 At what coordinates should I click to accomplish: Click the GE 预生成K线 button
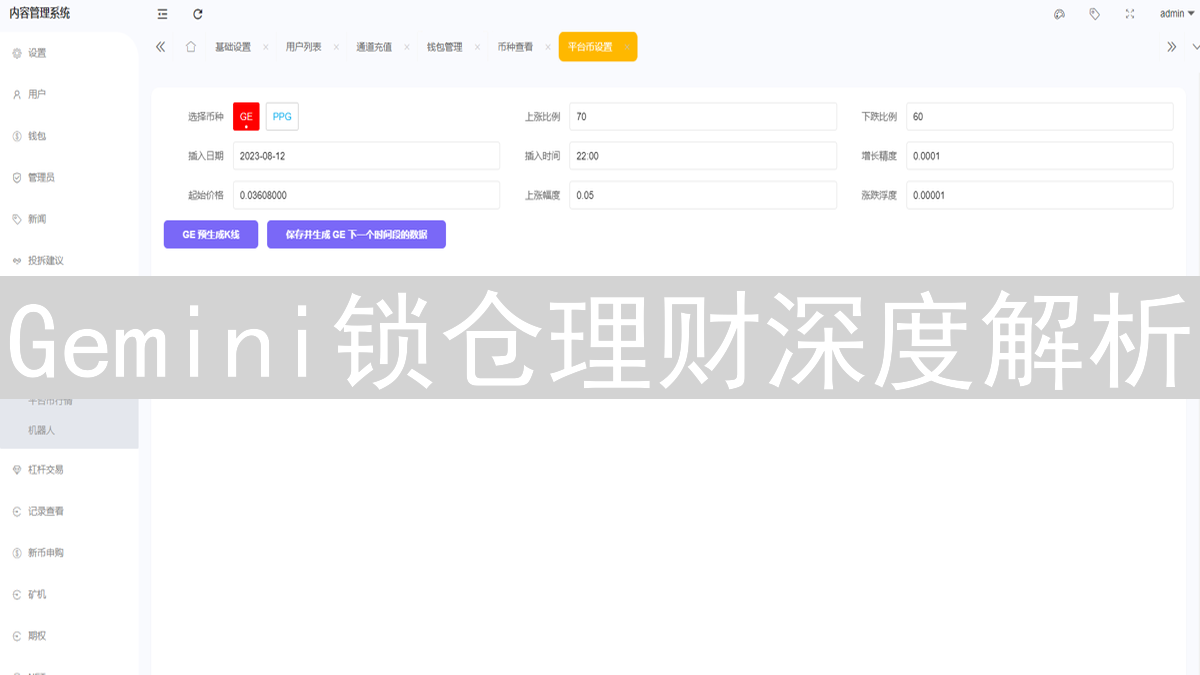pos(211,234)
